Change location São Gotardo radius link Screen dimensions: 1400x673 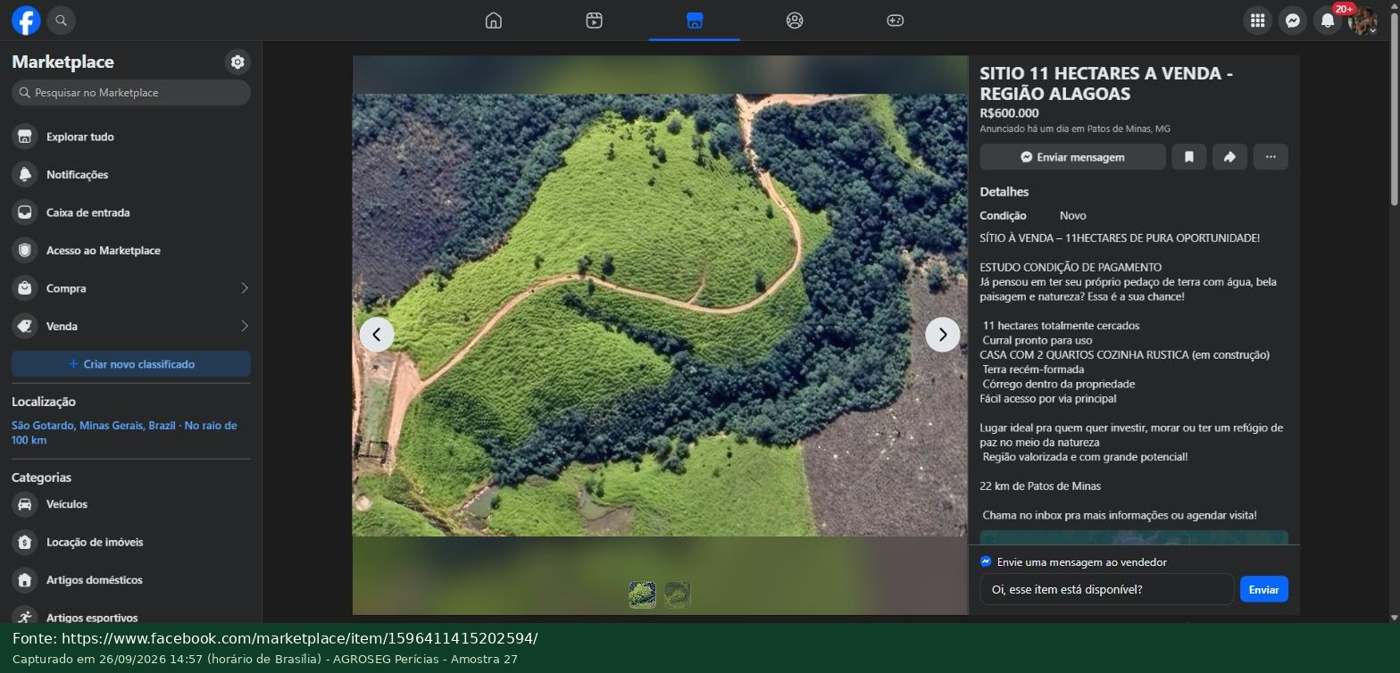pos(124,433)
